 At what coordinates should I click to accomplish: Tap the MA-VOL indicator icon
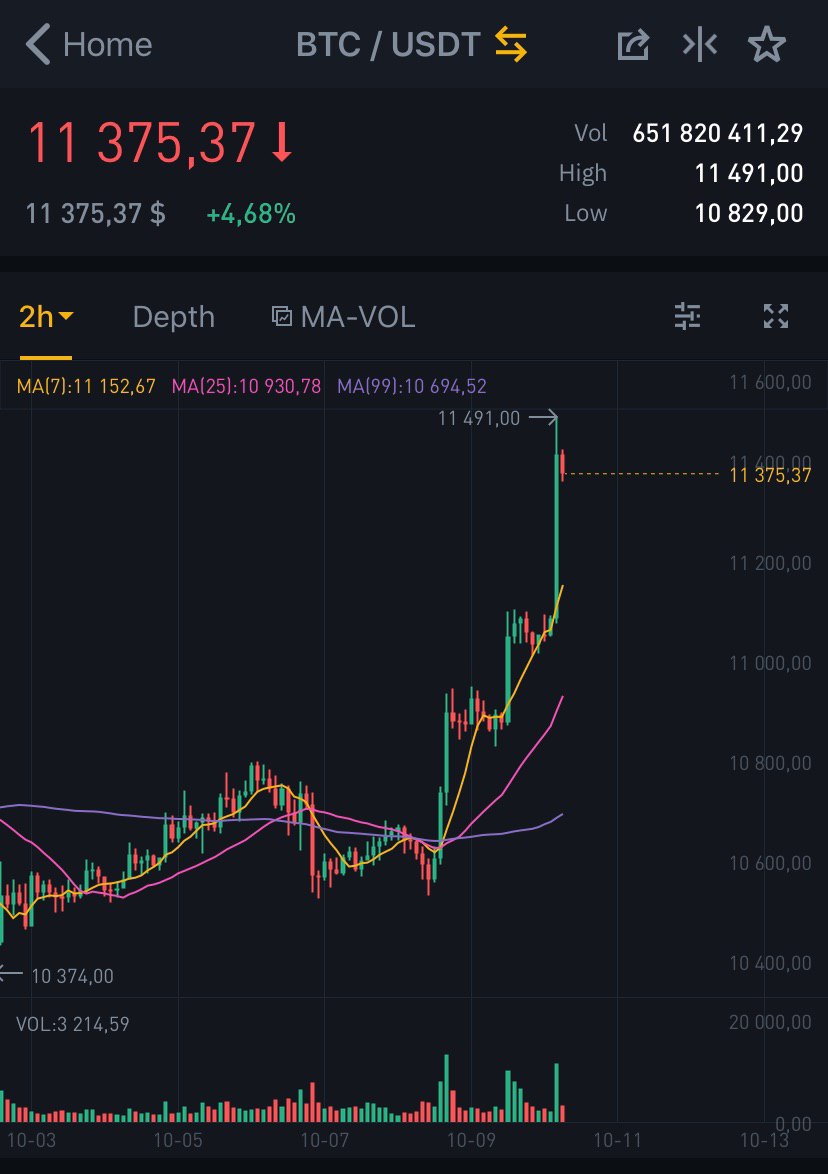point(282,317)
